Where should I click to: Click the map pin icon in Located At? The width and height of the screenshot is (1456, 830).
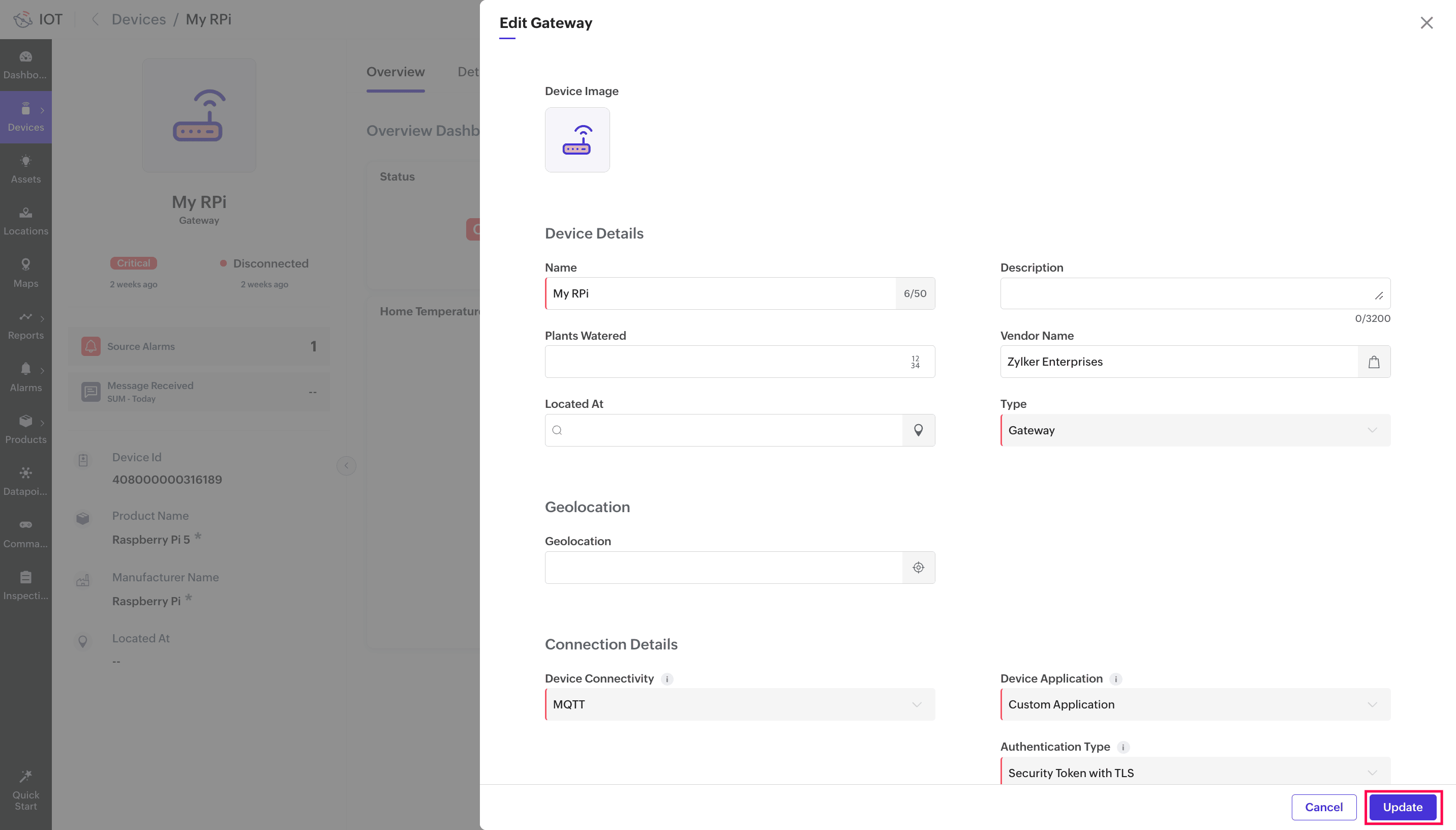point(918,430)
